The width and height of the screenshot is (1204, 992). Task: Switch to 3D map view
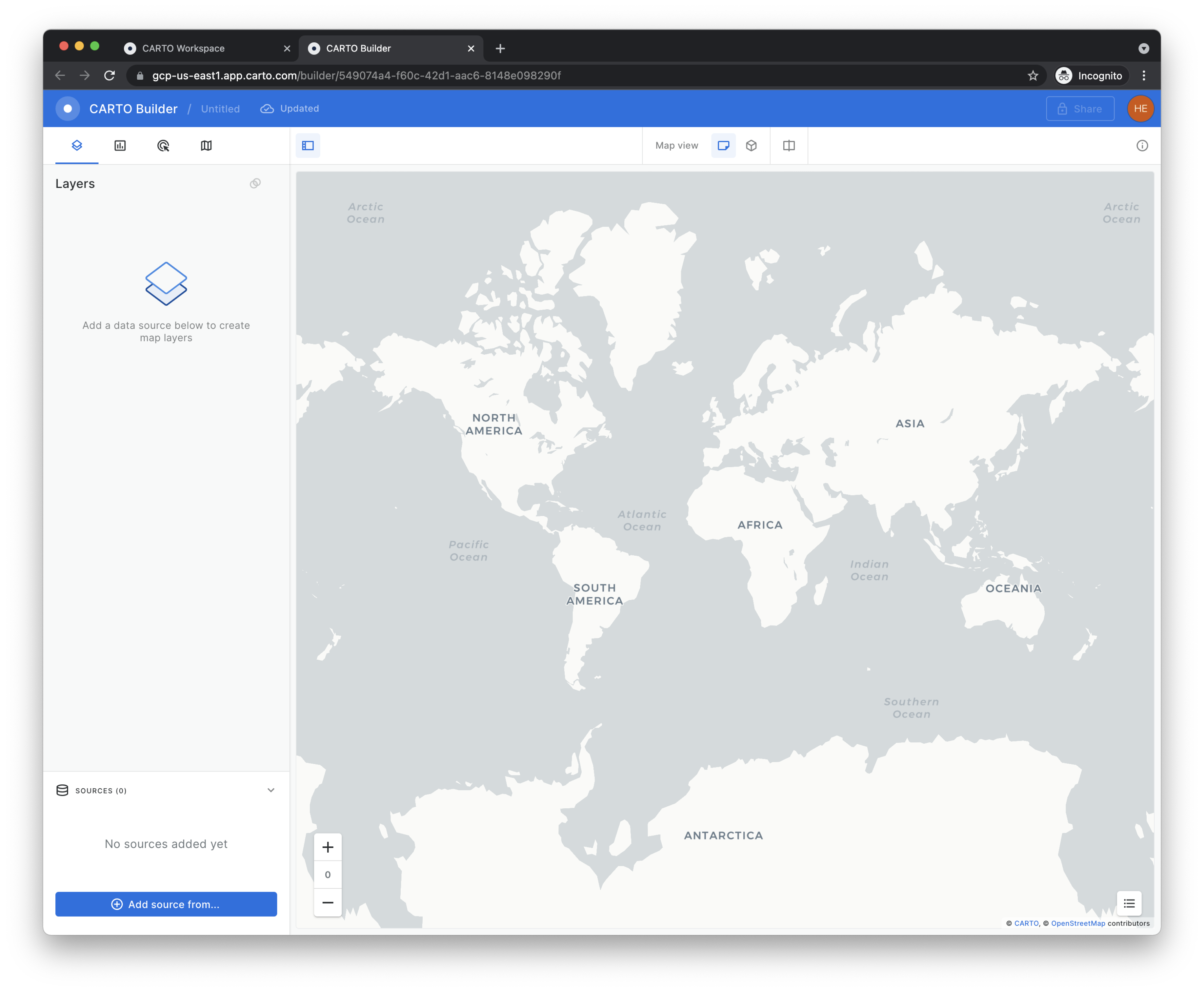(751, 146)
